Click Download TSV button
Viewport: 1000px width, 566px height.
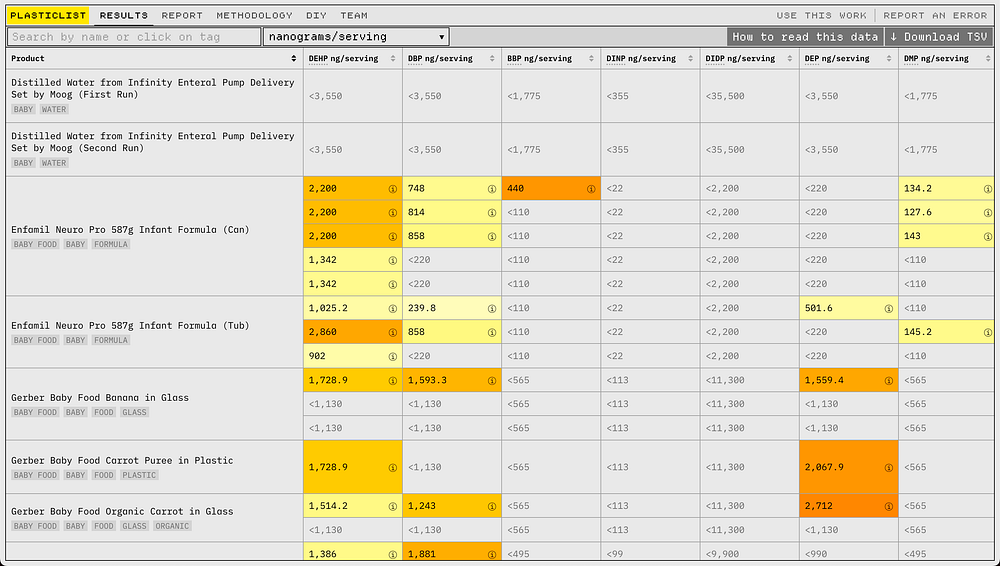coord(939,36)
